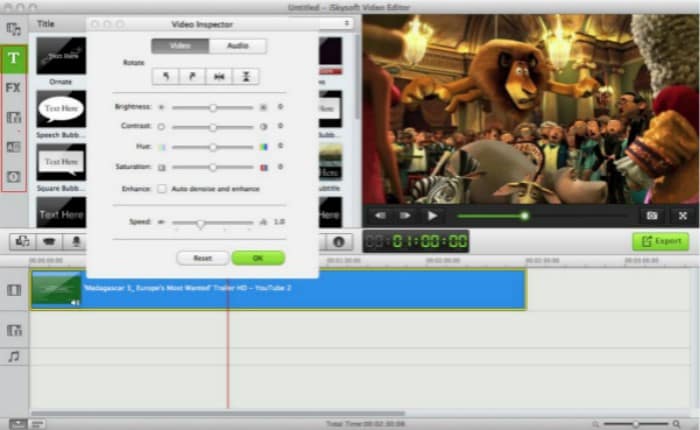Flip video horizontally in Video Inspector

click(219, 76)
